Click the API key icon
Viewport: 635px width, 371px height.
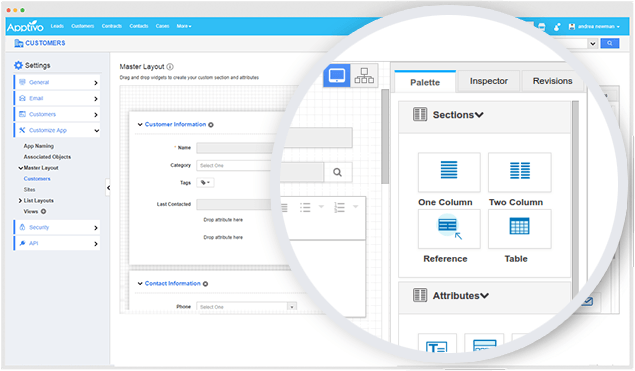(22, 243)
